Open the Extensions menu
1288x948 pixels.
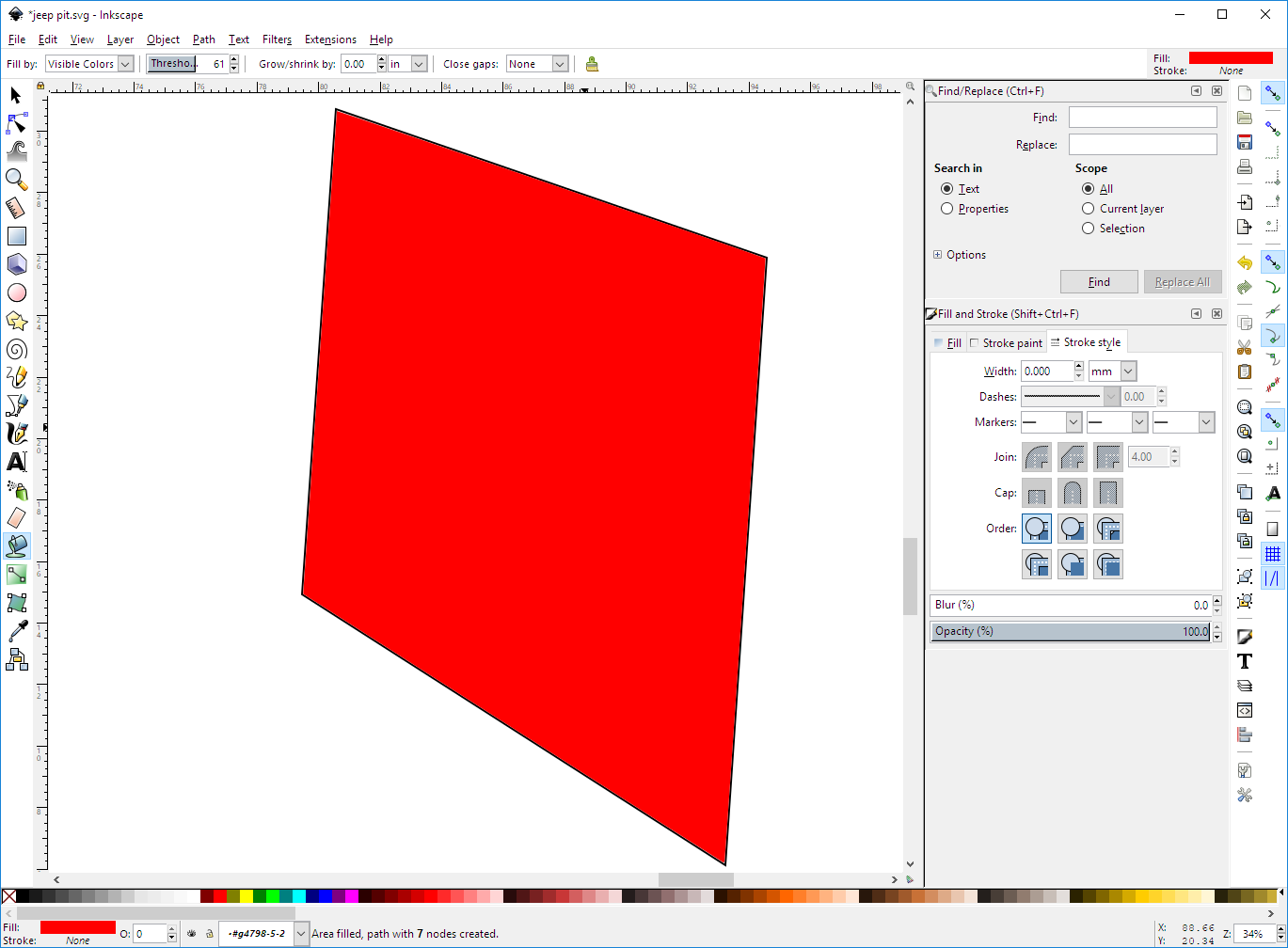330,39
